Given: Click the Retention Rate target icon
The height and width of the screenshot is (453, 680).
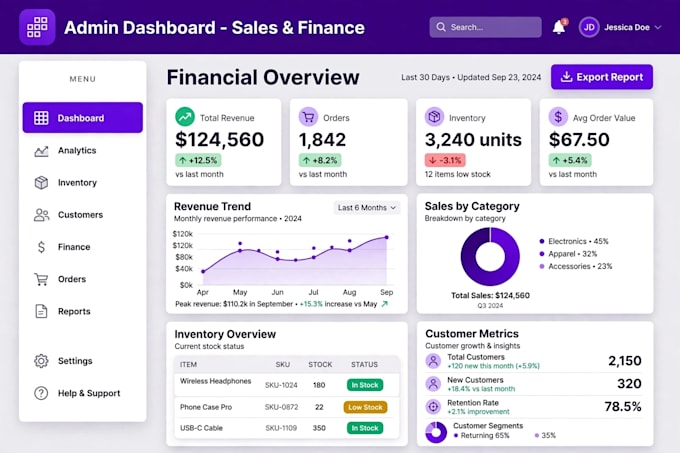Looking at the screenshot, I should click(x=433, y=407).
